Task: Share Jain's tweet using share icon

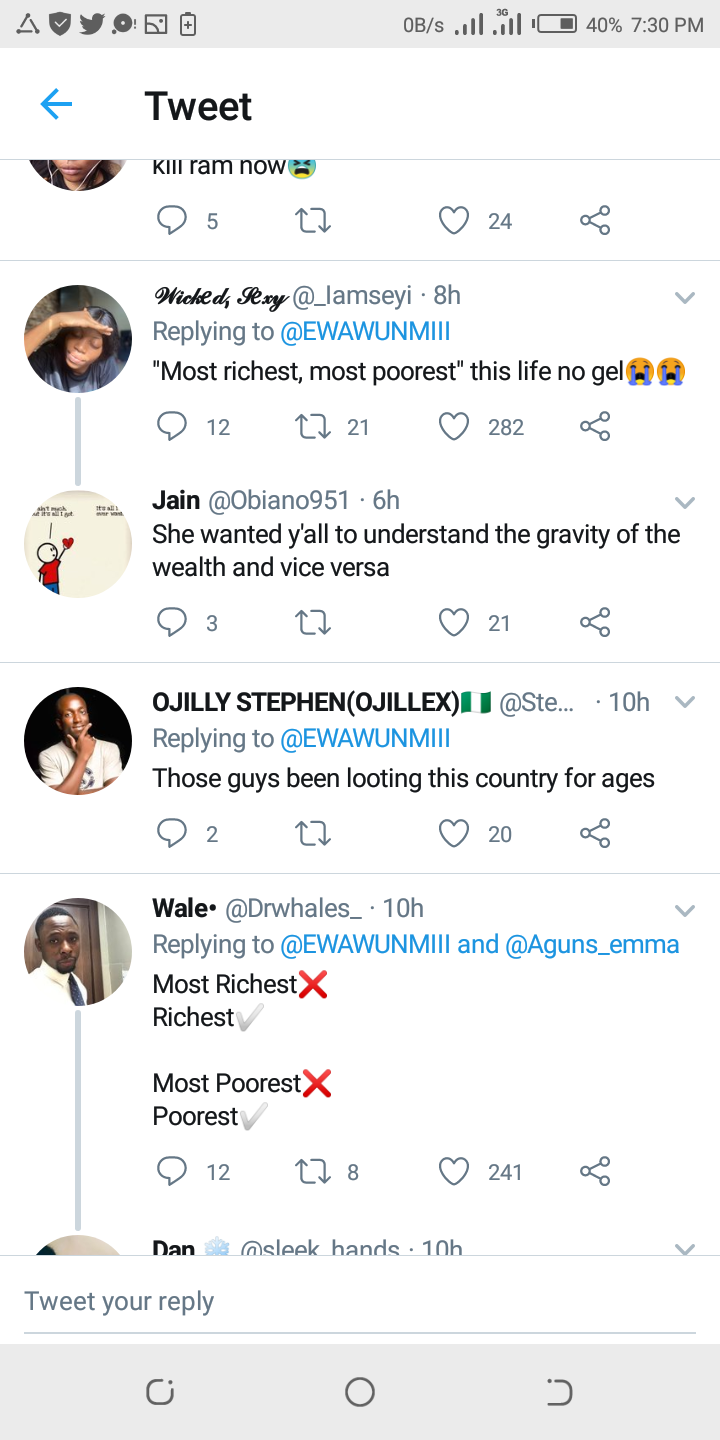Action: click(x=595, y=623)
